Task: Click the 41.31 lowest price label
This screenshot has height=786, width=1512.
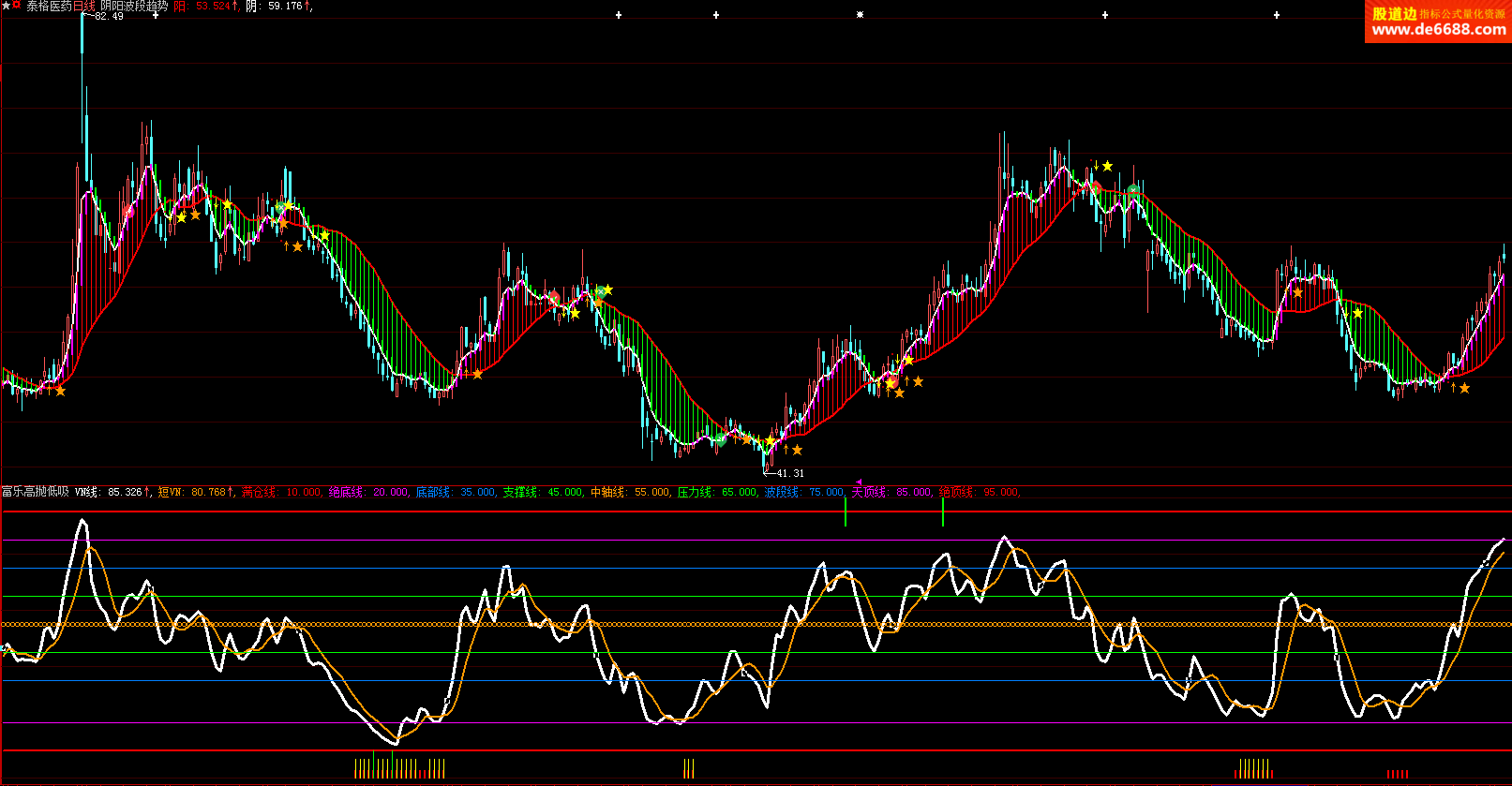Action: click(789, 473)
